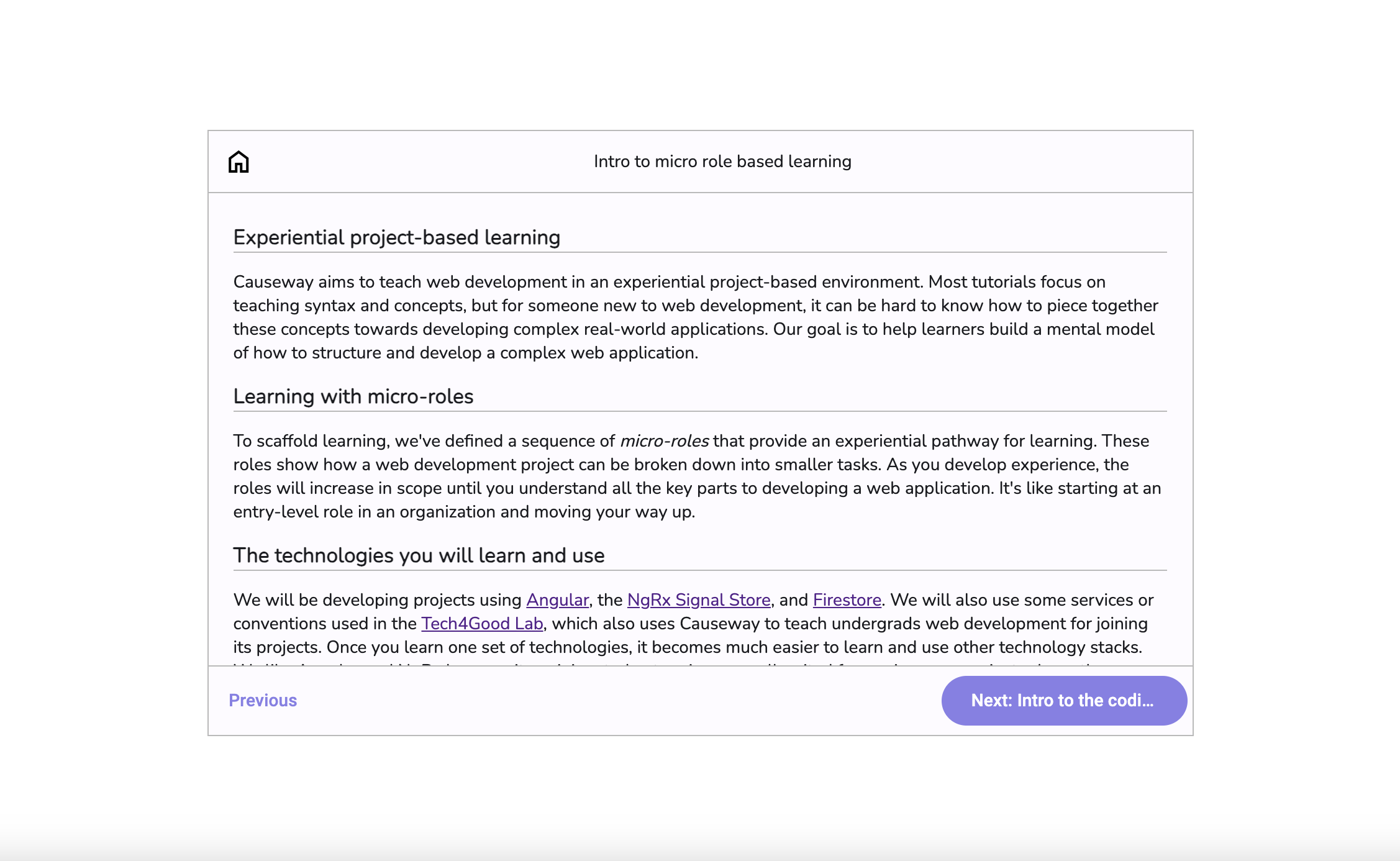Click the word Causeway starting first paragraph

point(273,282)
